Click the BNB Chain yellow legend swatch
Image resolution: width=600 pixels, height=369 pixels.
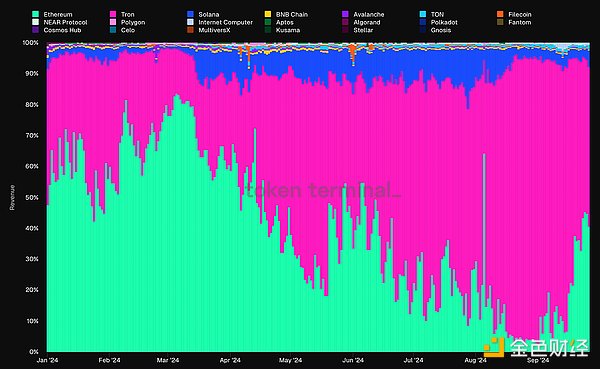(x=268, y=14)
